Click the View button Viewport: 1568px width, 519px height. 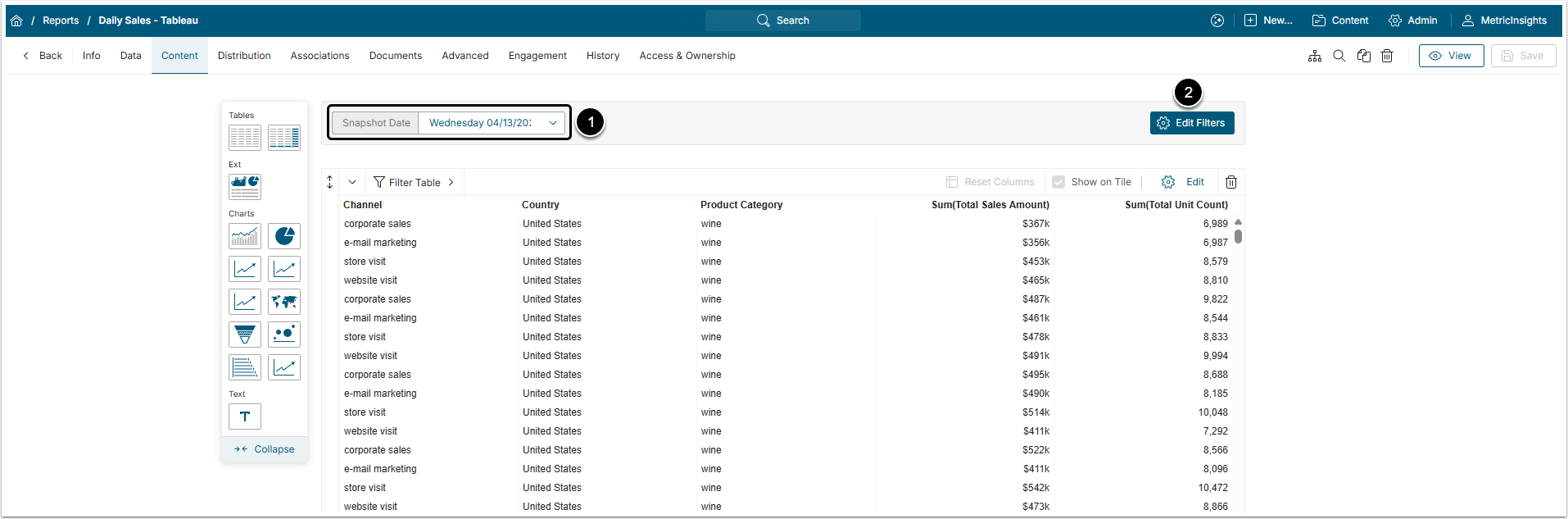[1451, 56]
